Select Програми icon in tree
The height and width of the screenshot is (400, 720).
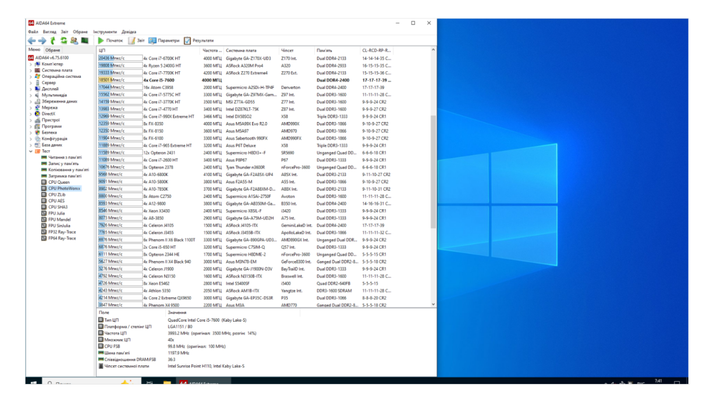coord(38,126)
